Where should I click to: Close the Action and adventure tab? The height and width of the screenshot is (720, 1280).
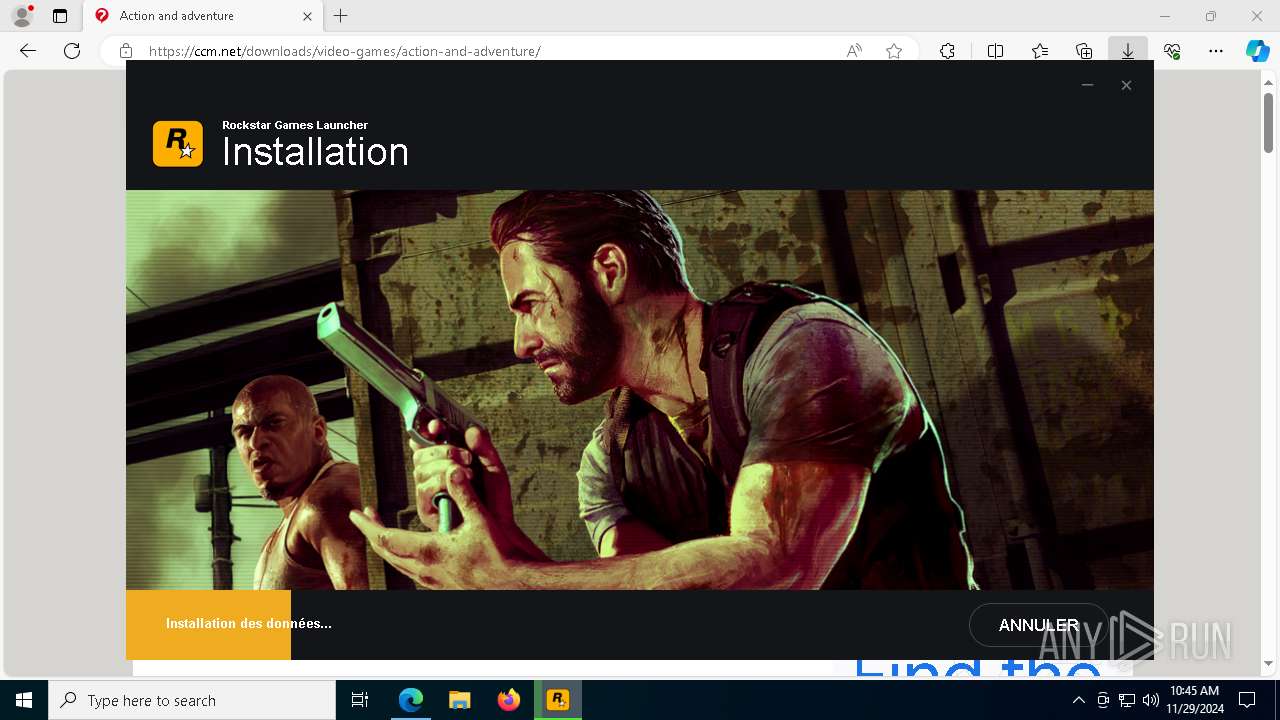click(307, 16)
